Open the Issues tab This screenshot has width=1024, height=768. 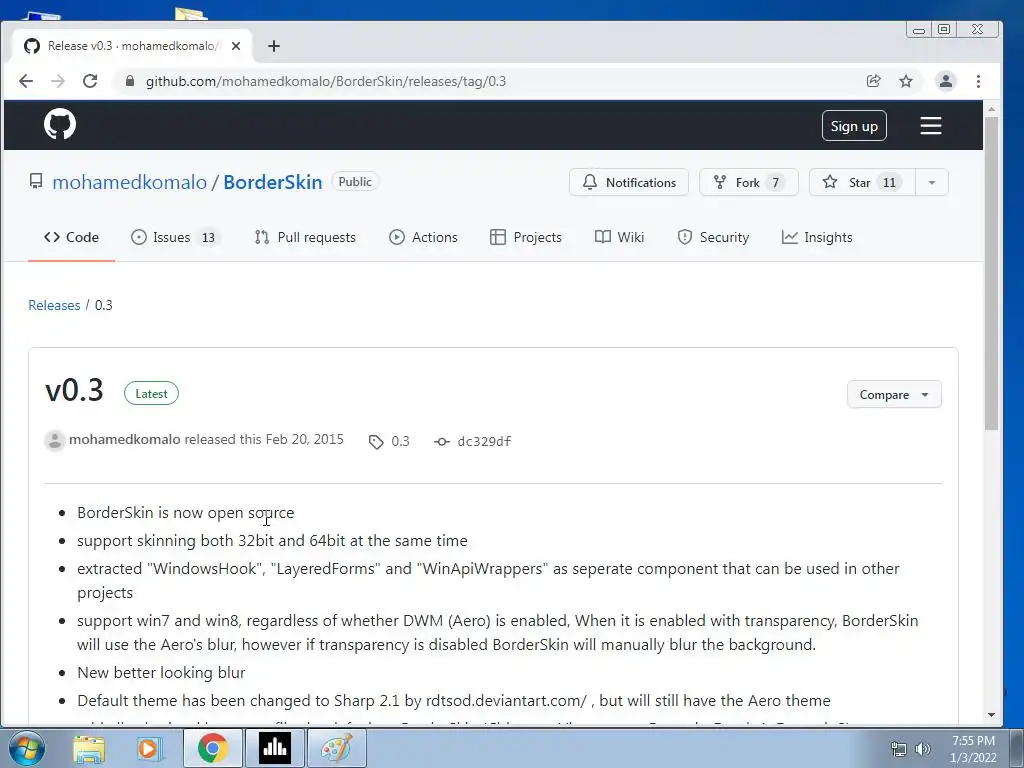175,237
